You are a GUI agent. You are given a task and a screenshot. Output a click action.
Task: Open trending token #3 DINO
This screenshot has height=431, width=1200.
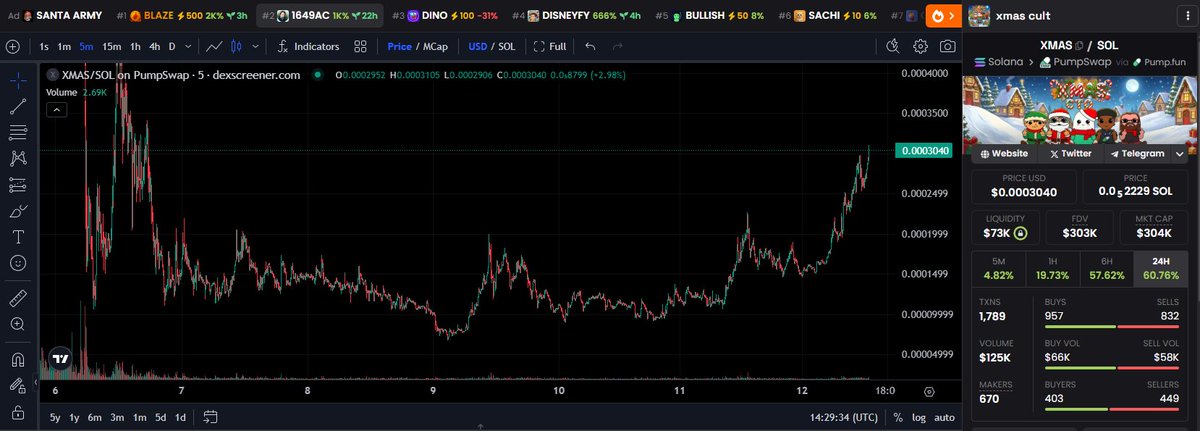point(446,16)
